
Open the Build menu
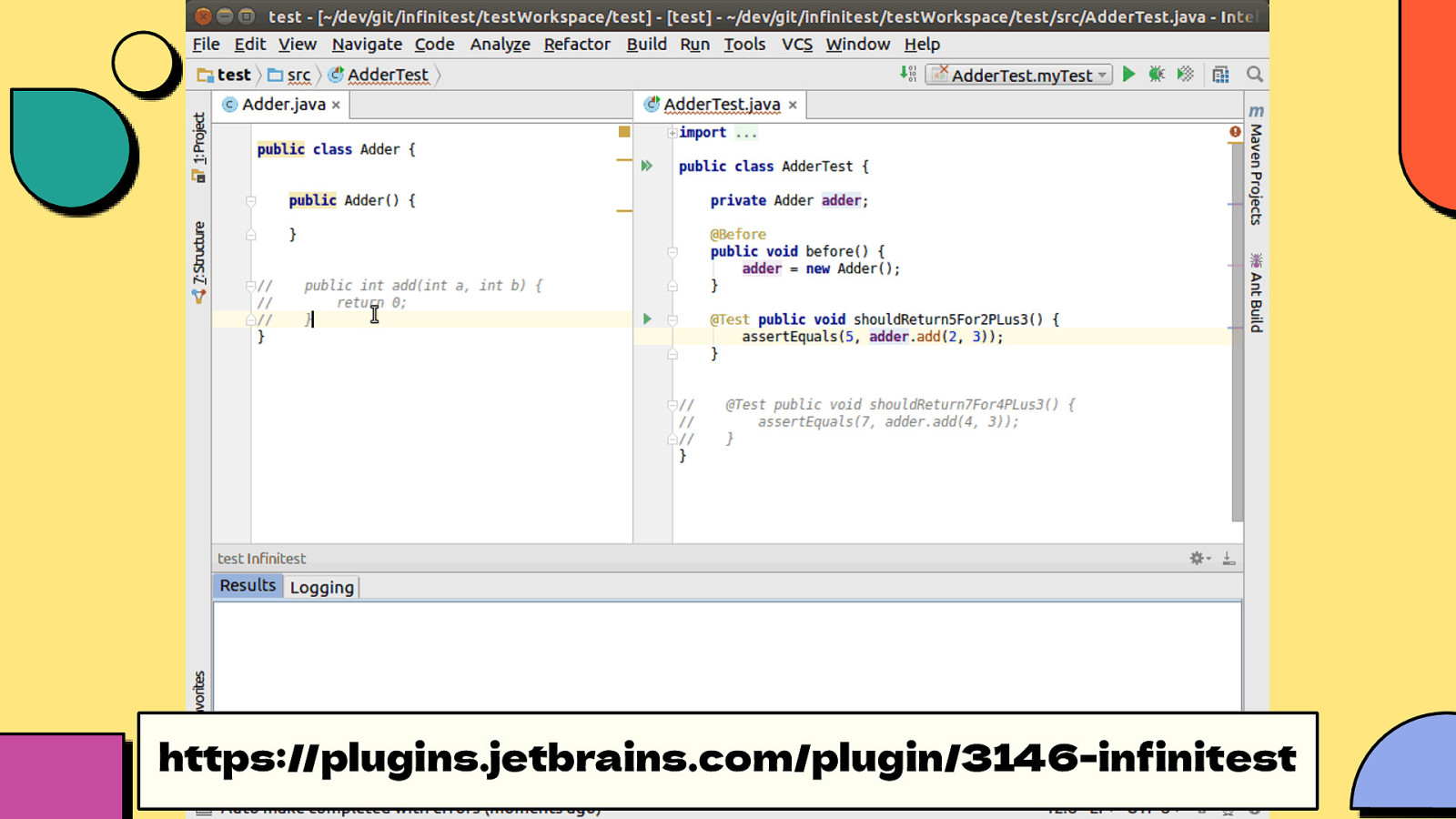[x=646, y=44]
